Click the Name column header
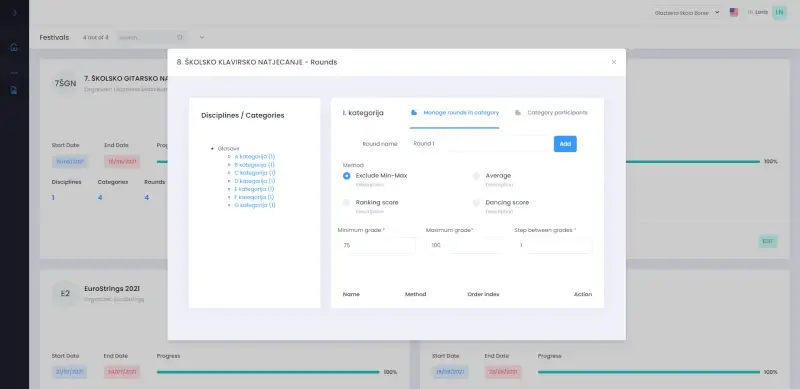Image resolution: width=800 pixels, height=389 pixels. click(351, 295)
